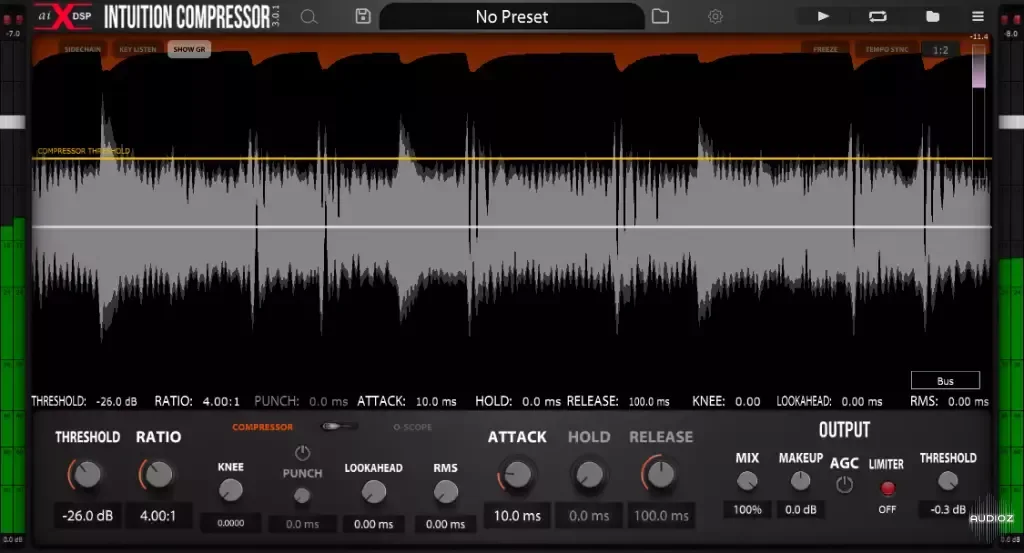Click the THRESHOLD: -26.0 dB readout
The width and height of the screenshot is (1024, 553).
click(84, 402)
